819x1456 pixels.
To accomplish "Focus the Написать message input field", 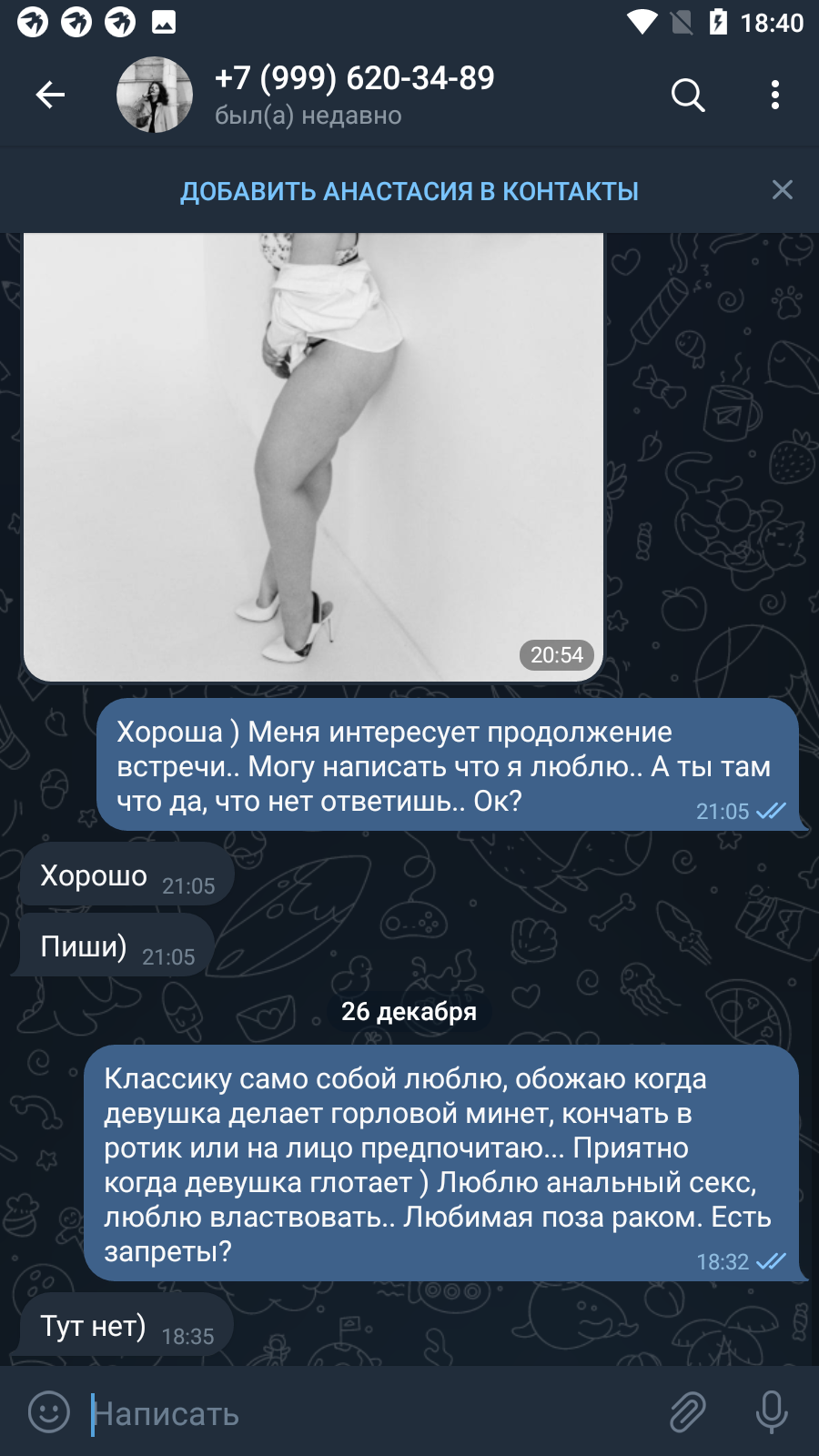I will 373,1413.
